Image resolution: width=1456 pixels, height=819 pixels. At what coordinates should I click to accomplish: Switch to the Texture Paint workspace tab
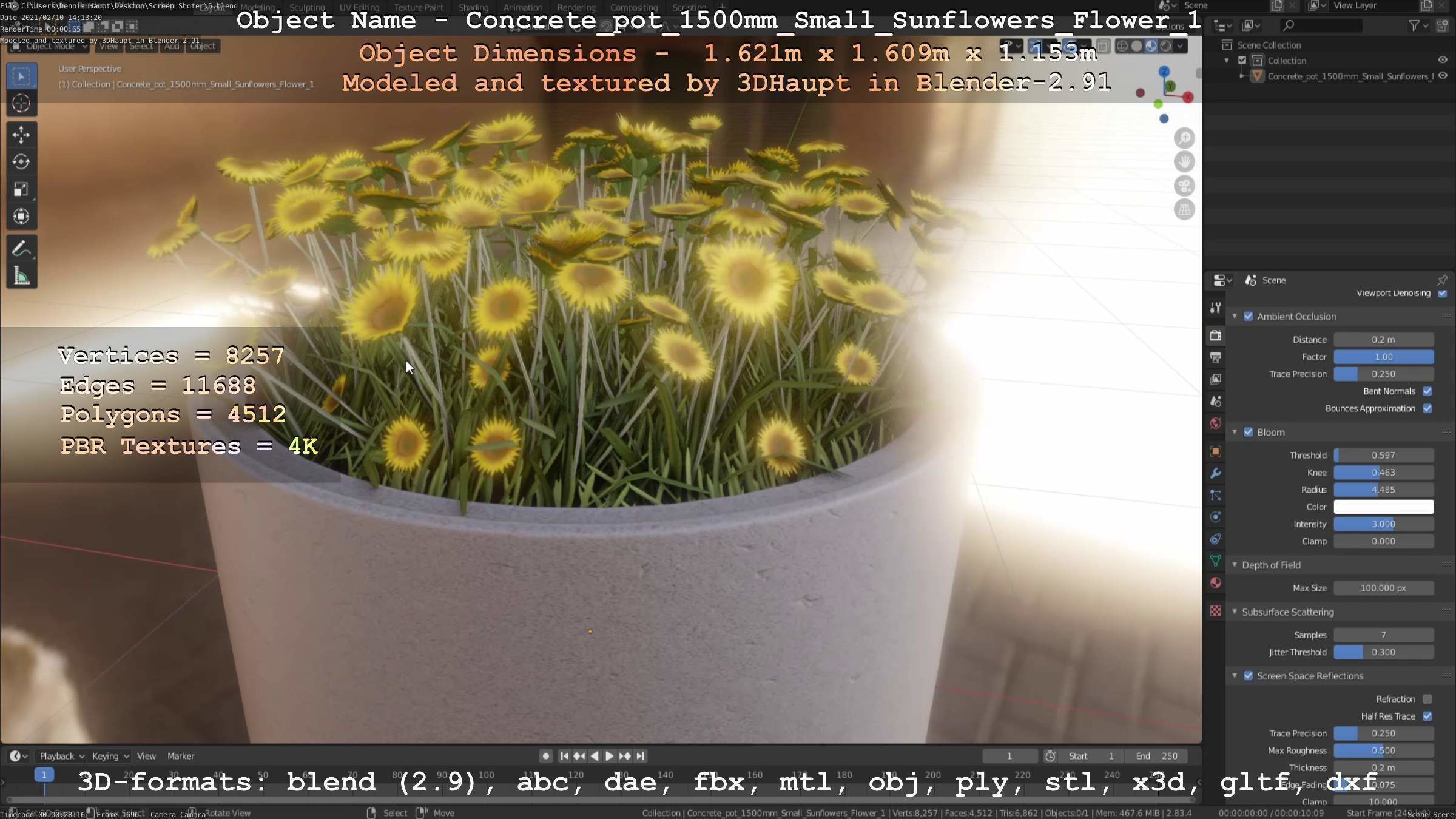tap(419, 7)
